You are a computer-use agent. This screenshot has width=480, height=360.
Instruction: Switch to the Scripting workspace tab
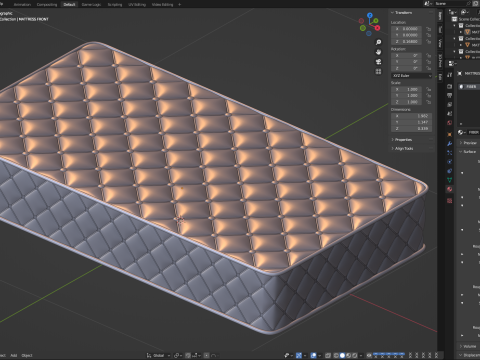click(115, 4)
